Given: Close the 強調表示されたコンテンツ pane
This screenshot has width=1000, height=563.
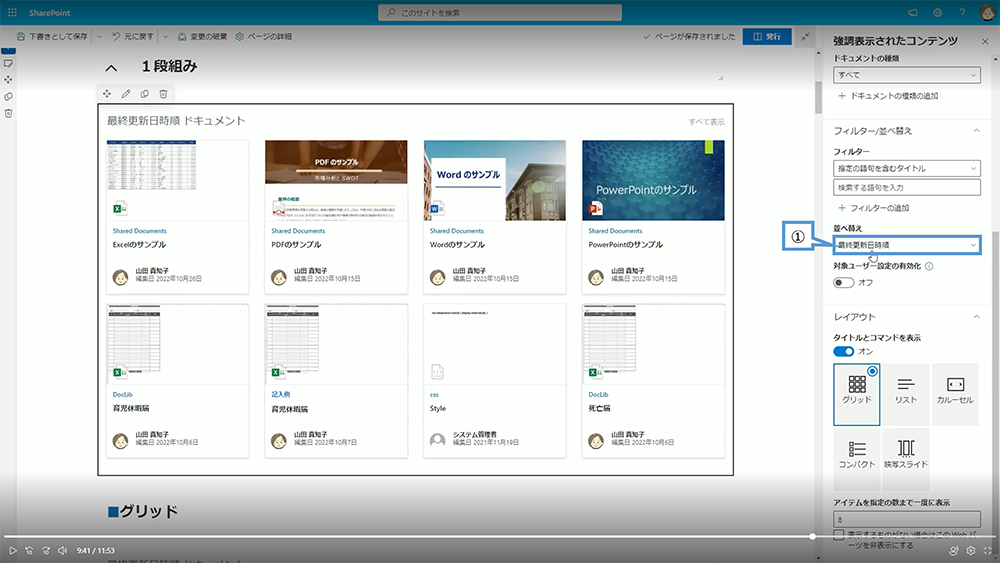Looking at the screenshot, I should pyautogui.click(x=985, y=41).
